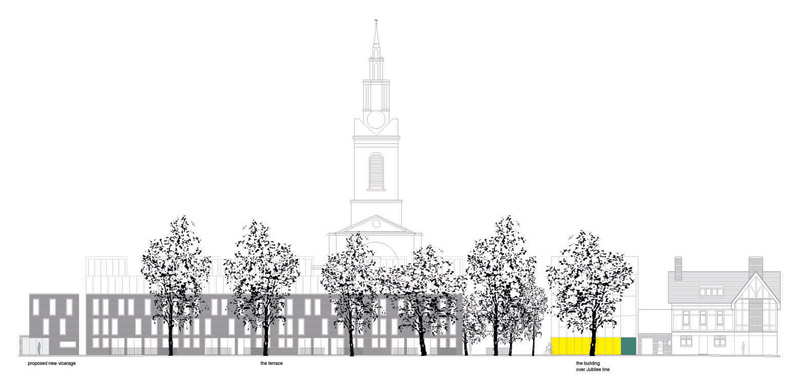Click the church's triangular pediment

click(x=376, y=225)
